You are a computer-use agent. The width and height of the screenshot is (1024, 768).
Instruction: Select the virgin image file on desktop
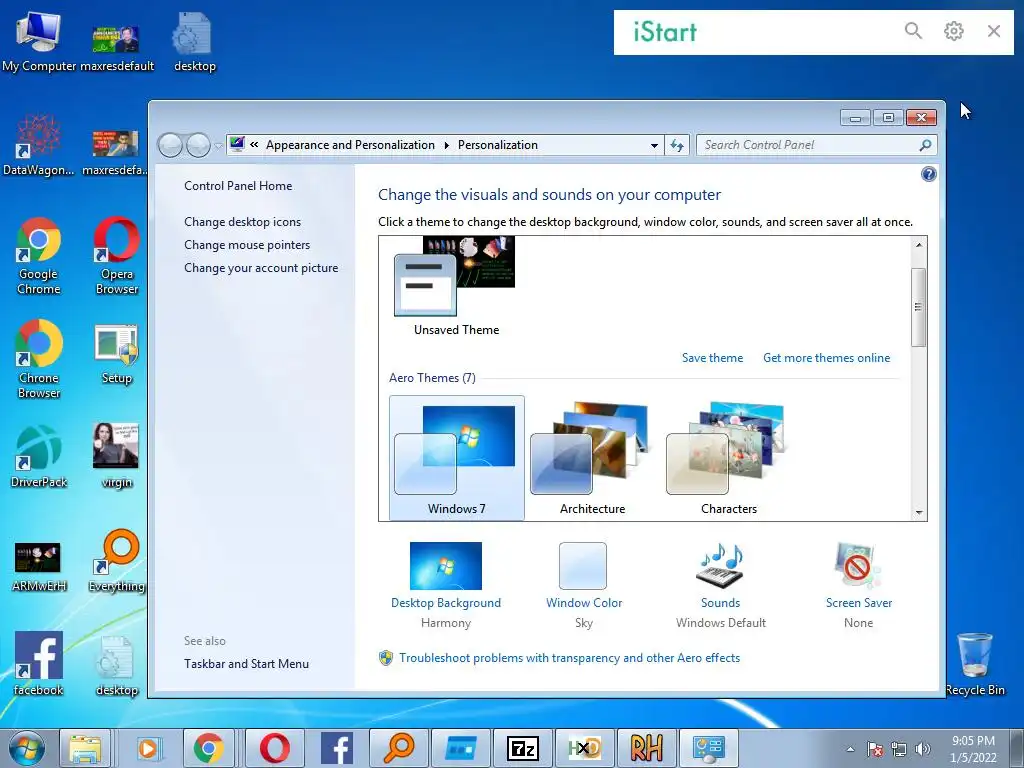(116, 456)
